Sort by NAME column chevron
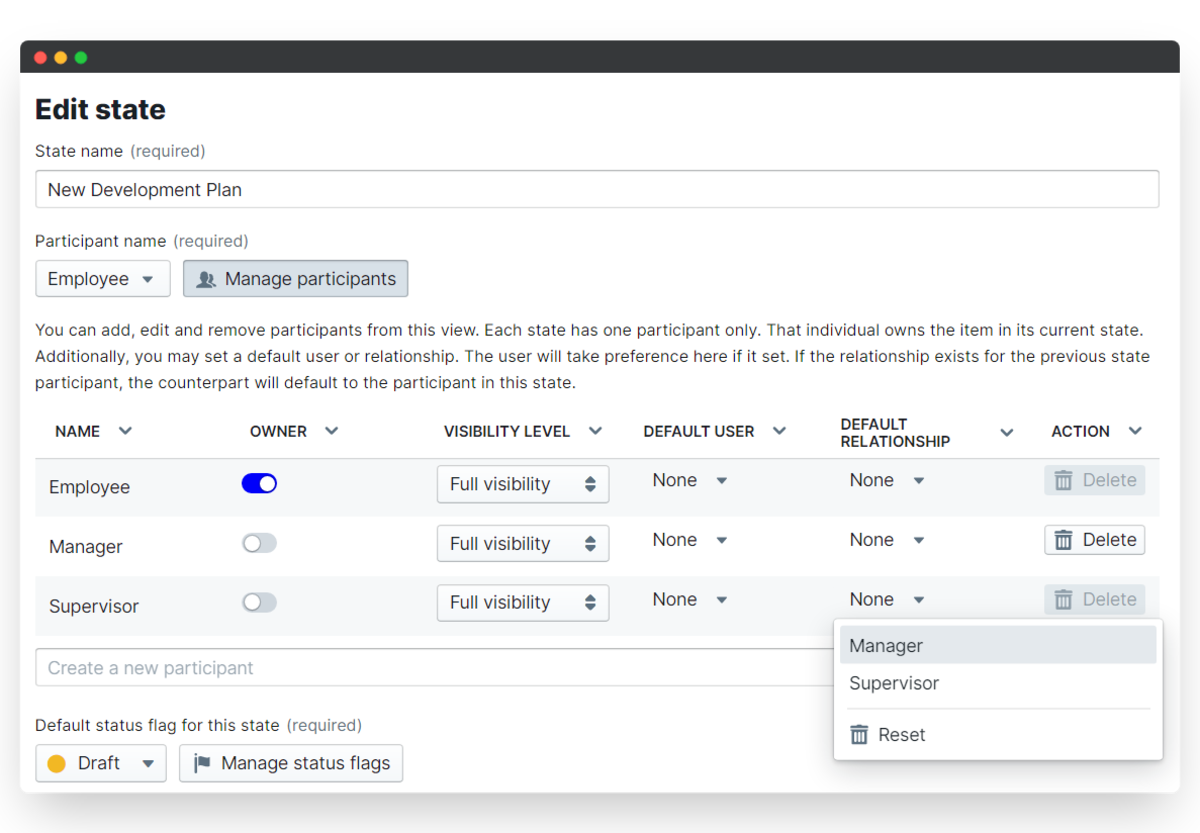Viewport: 1200px width, 833px height. click(x=125, y=431)
